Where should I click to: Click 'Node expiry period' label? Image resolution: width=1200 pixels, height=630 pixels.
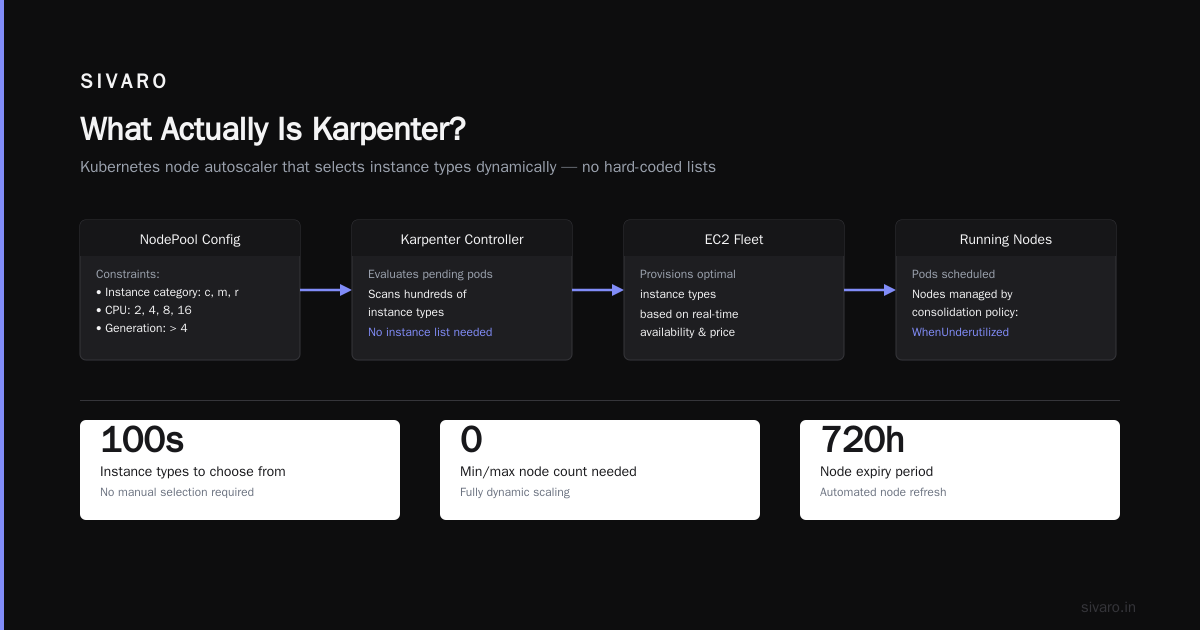(876, 472)
